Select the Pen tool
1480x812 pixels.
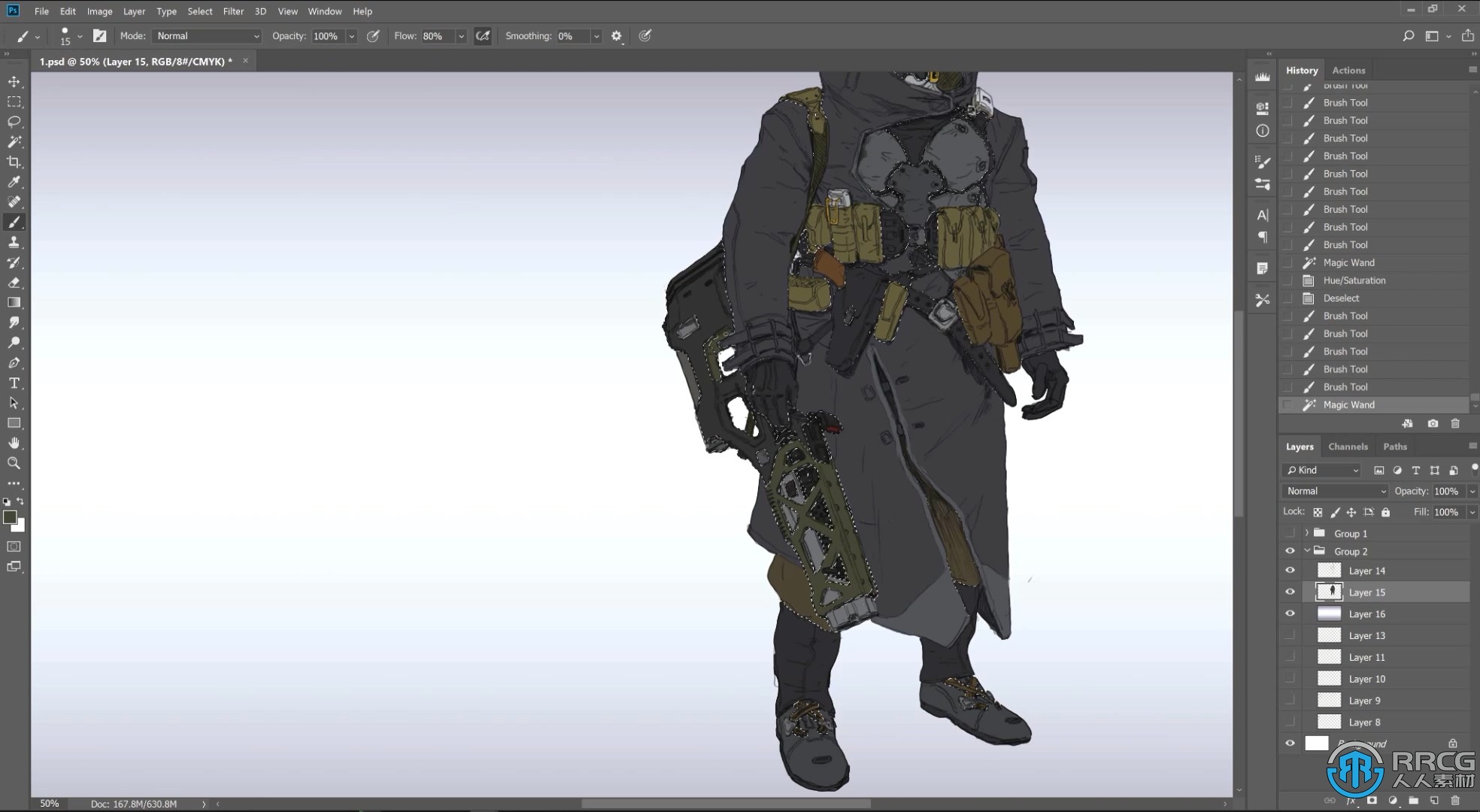click(x=14, y=363)
